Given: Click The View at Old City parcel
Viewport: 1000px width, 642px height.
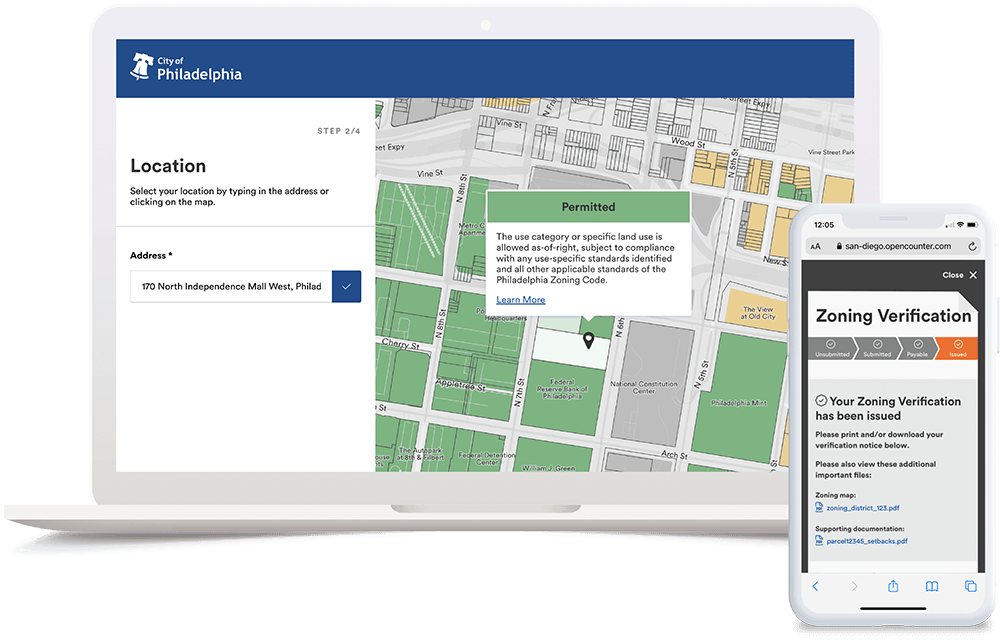Looking at the screenshot, I should click(758, 312).
